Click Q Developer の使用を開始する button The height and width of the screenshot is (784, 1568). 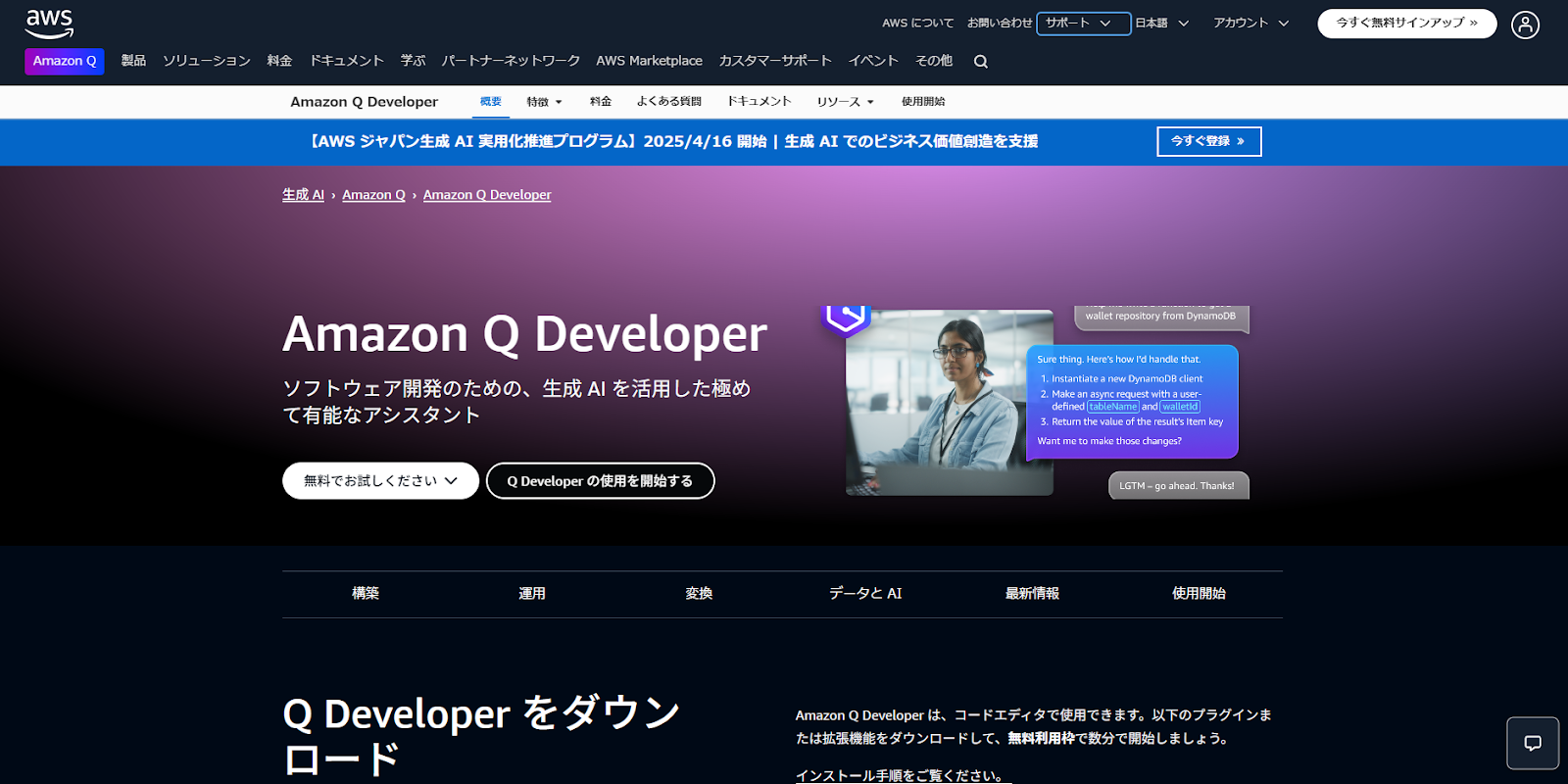coord(600,481)
